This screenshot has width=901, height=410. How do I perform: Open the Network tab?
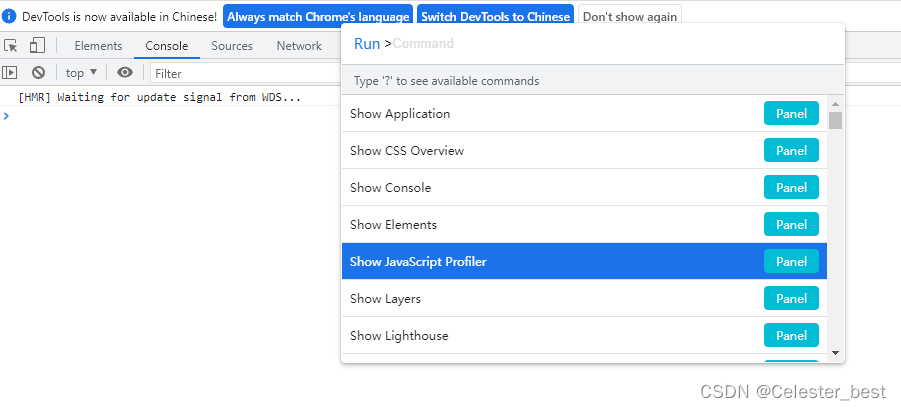click(299, 46)
